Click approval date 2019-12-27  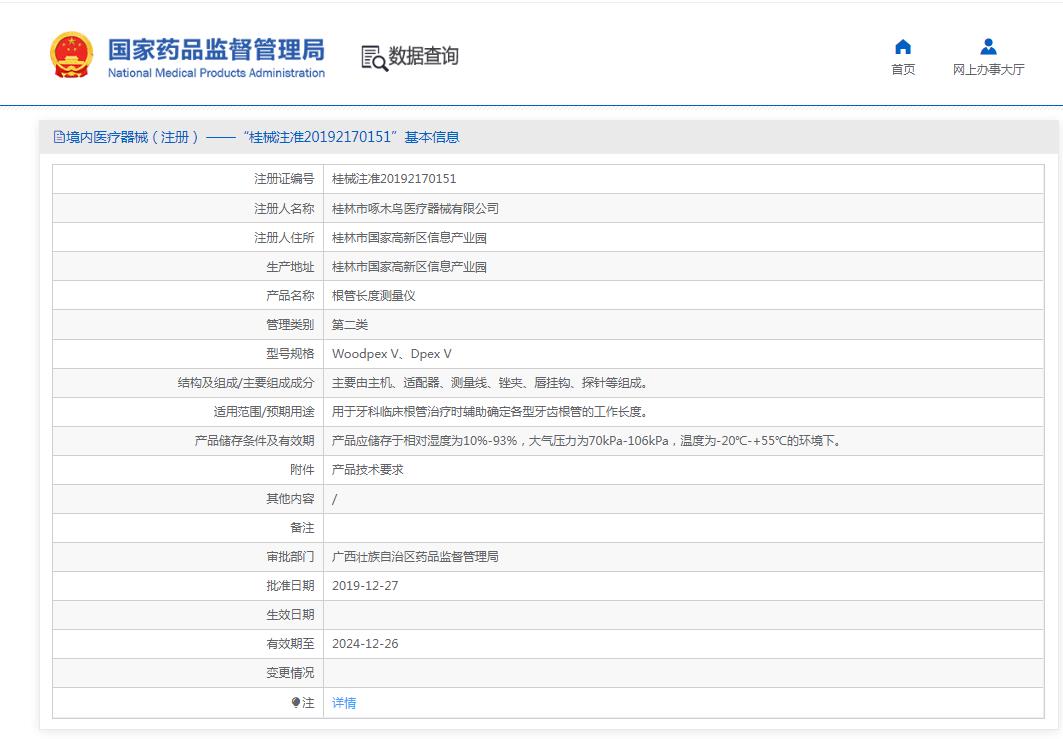(365, 586)
